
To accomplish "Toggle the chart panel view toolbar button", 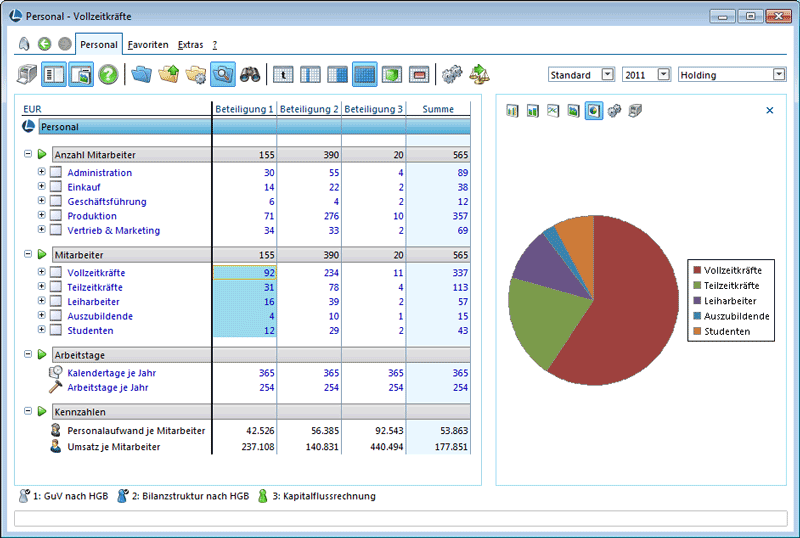I will click(81, 75).
